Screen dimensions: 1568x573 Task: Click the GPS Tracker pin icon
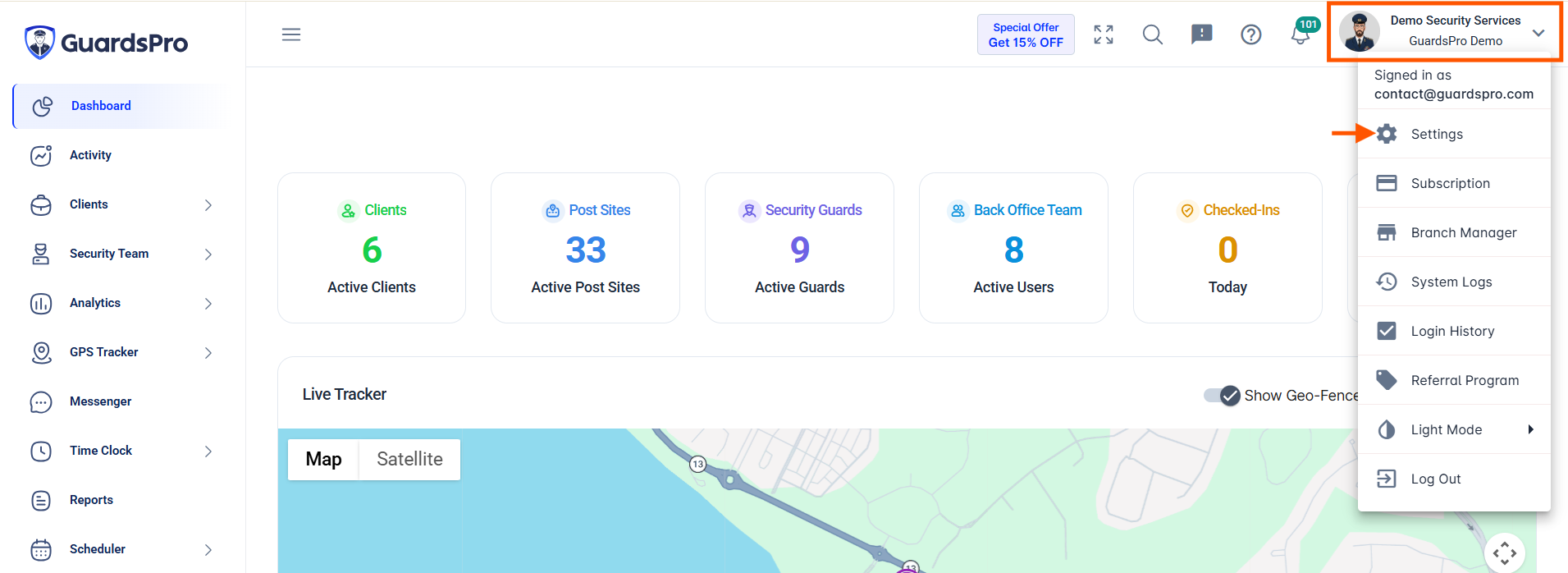coord(41,352)
